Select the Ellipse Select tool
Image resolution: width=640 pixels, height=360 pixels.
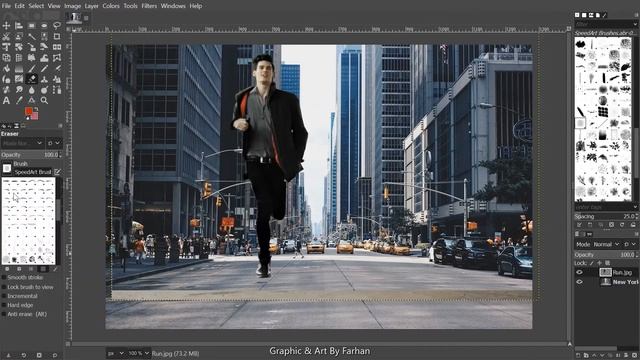pos(44,26)
